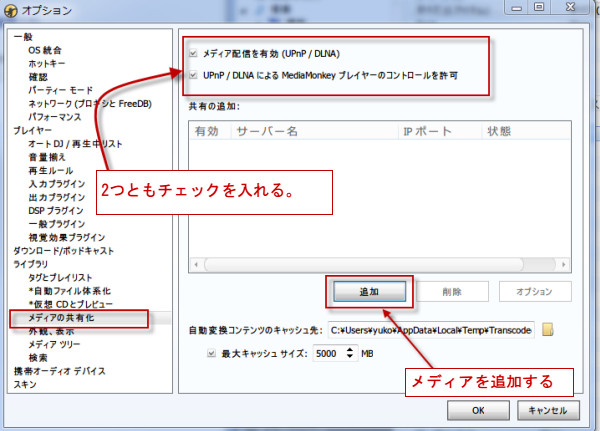Select 携帯オーディオ デバイス in the tree
The width and height of the screenshot is (600, 431).
[x=60, y=371]
